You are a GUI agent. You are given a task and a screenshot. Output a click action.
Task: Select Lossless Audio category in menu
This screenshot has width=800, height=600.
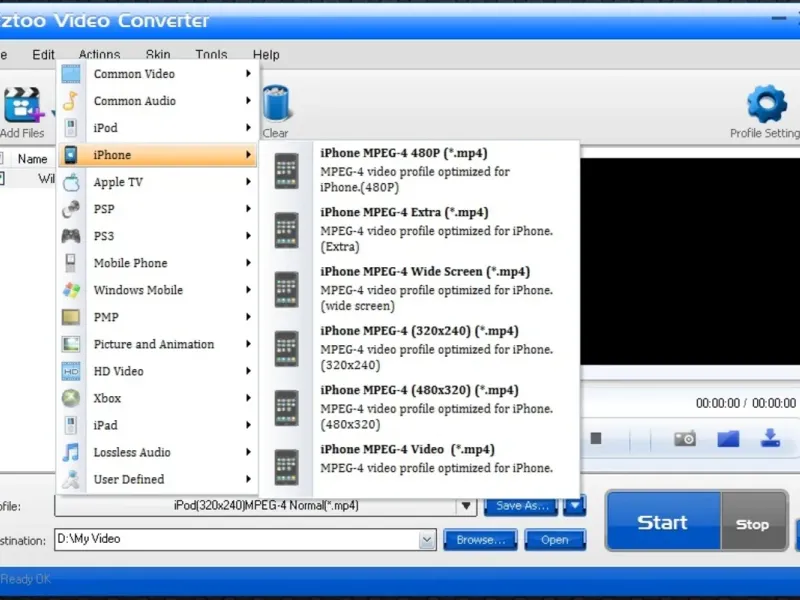coord(158,453)
